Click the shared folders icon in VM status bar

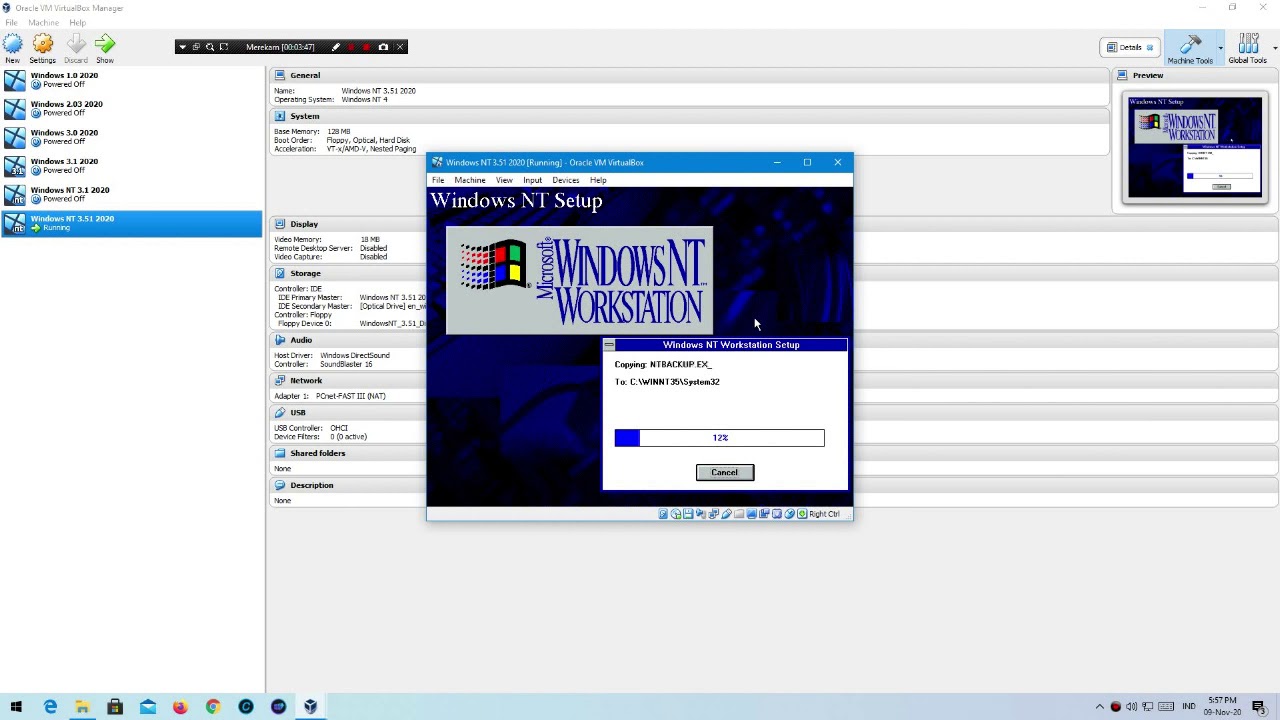pos(739,514)
